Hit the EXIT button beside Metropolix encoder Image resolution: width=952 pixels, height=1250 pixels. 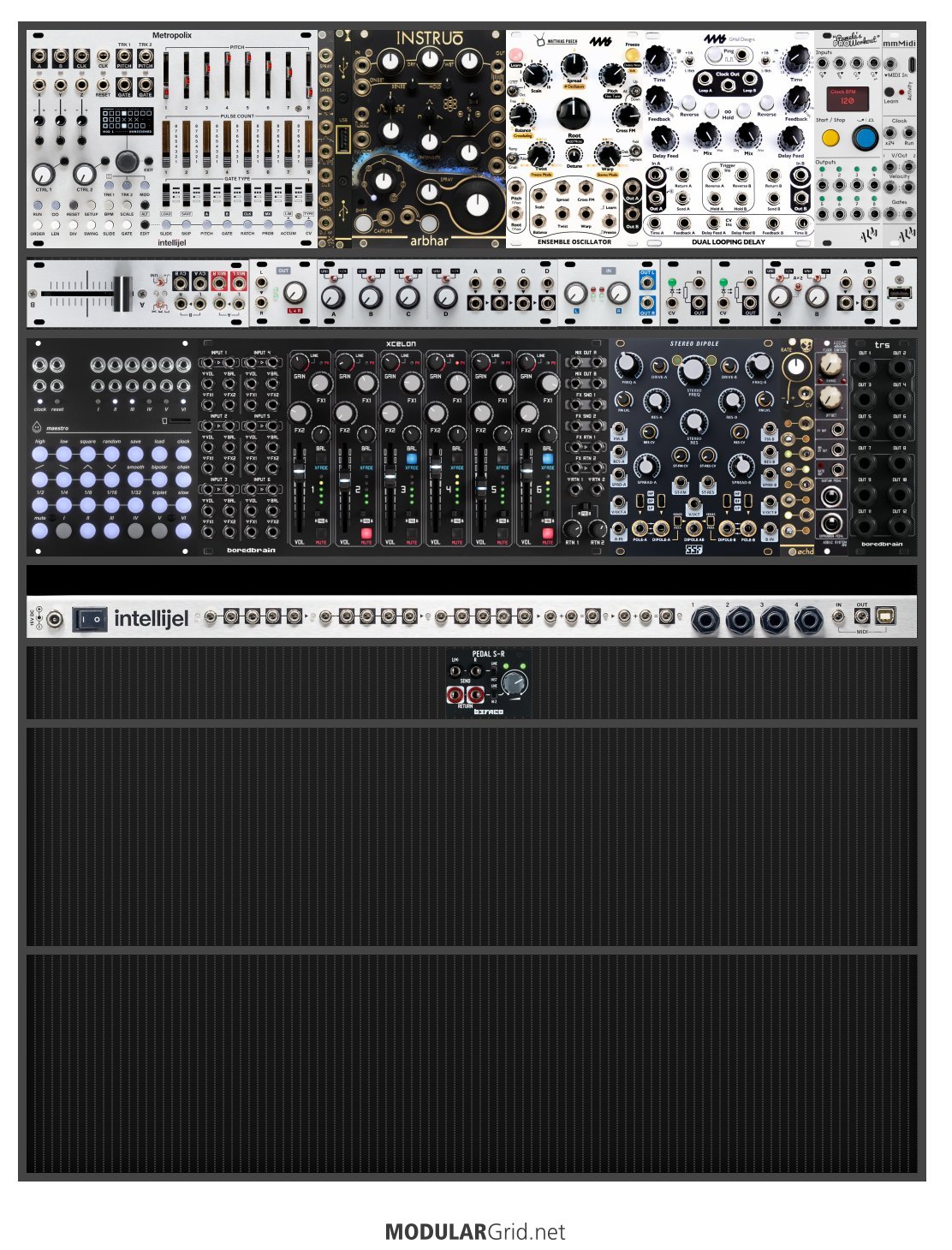147,160
